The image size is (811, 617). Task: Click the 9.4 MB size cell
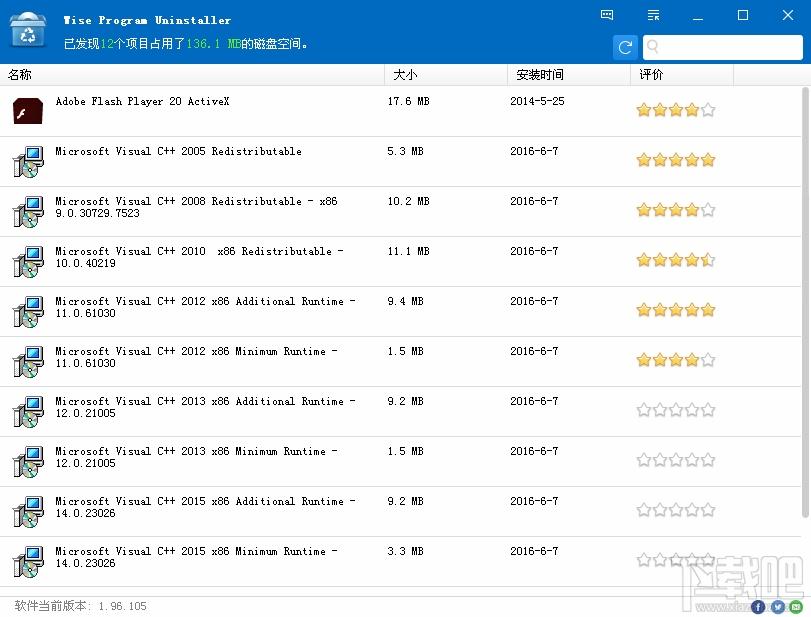[406, 302]
